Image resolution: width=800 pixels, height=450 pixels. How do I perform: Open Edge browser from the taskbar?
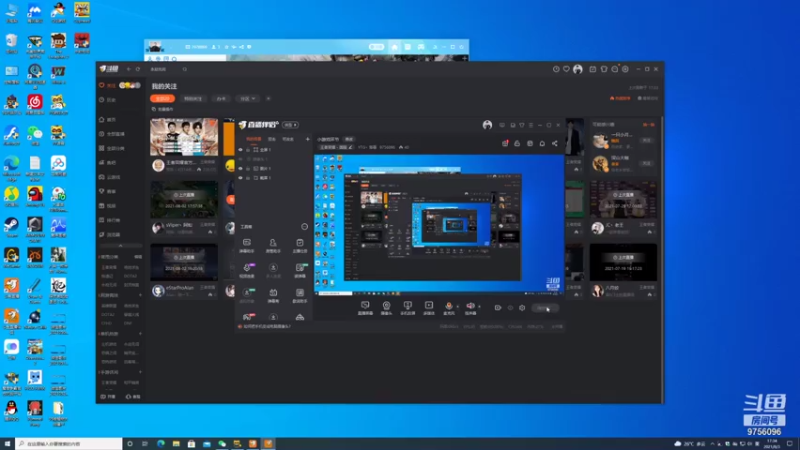[x=161, y=443]
